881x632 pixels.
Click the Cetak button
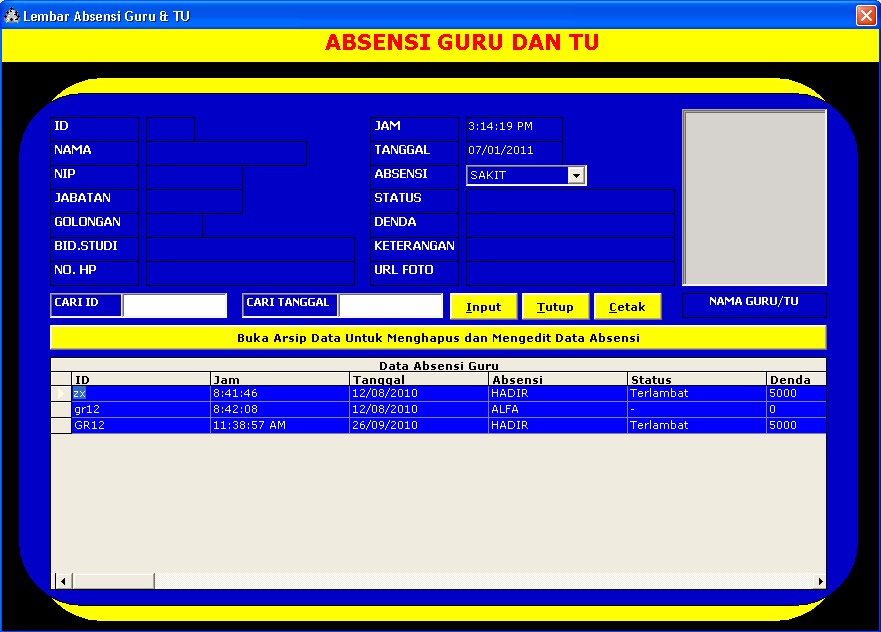(x=627, y=307)
